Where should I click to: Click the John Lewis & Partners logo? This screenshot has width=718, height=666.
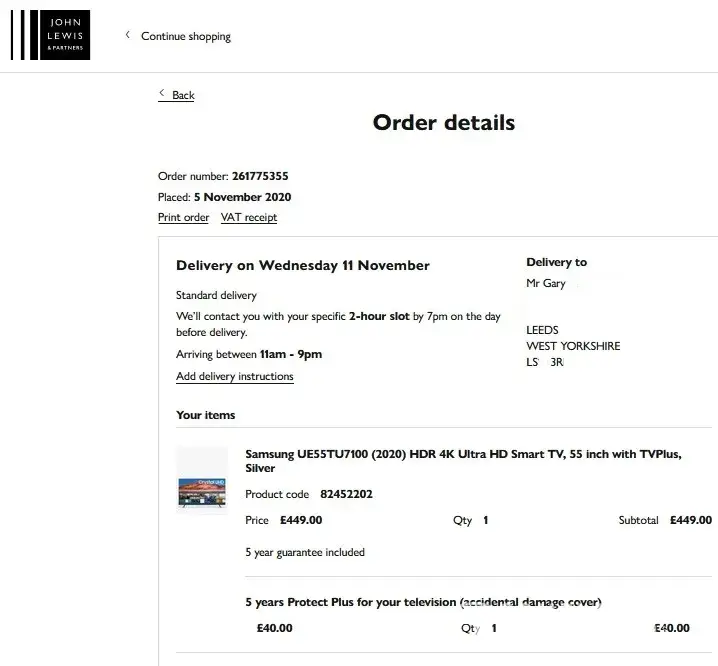coord(50,36)
